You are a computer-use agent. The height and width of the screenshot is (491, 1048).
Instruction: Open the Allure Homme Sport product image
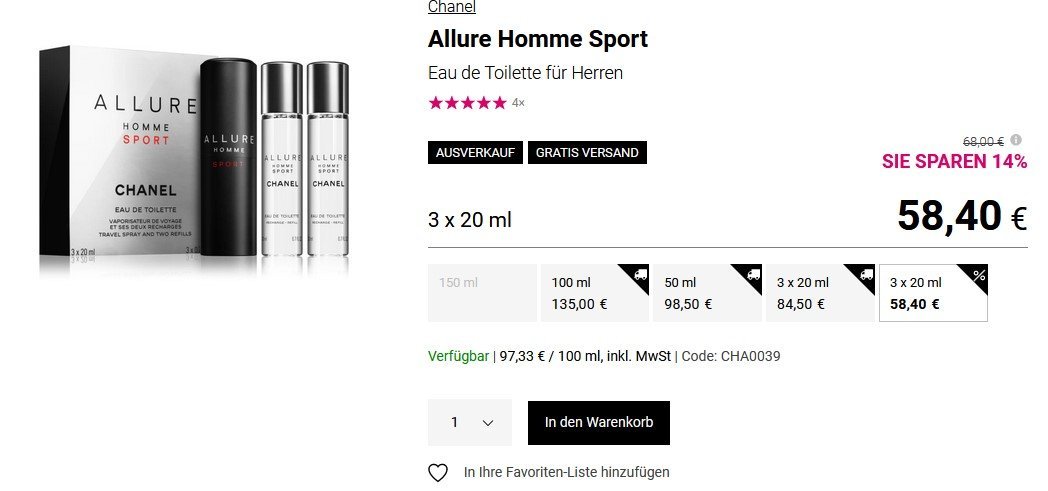(194, 160)
